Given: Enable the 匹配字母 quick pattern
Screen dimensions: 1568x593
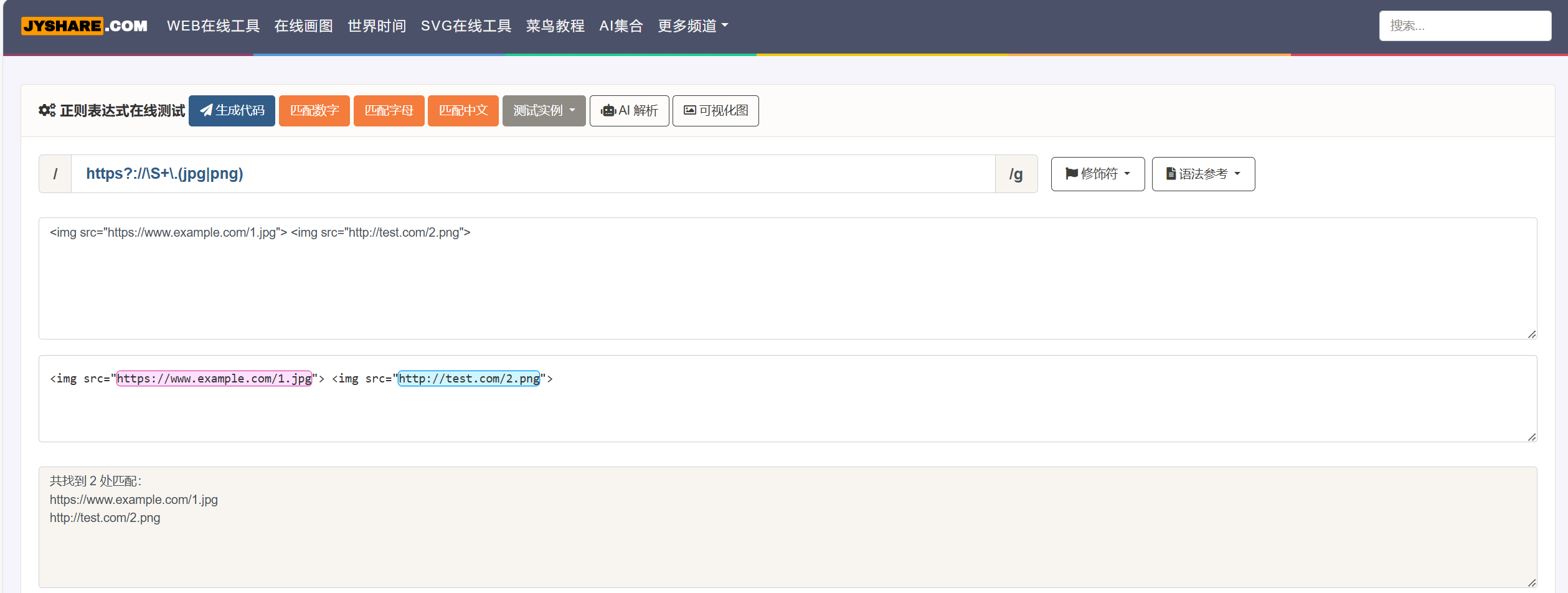Looking at the screenshot, I should pyautogui.click(x=389, y=110).
